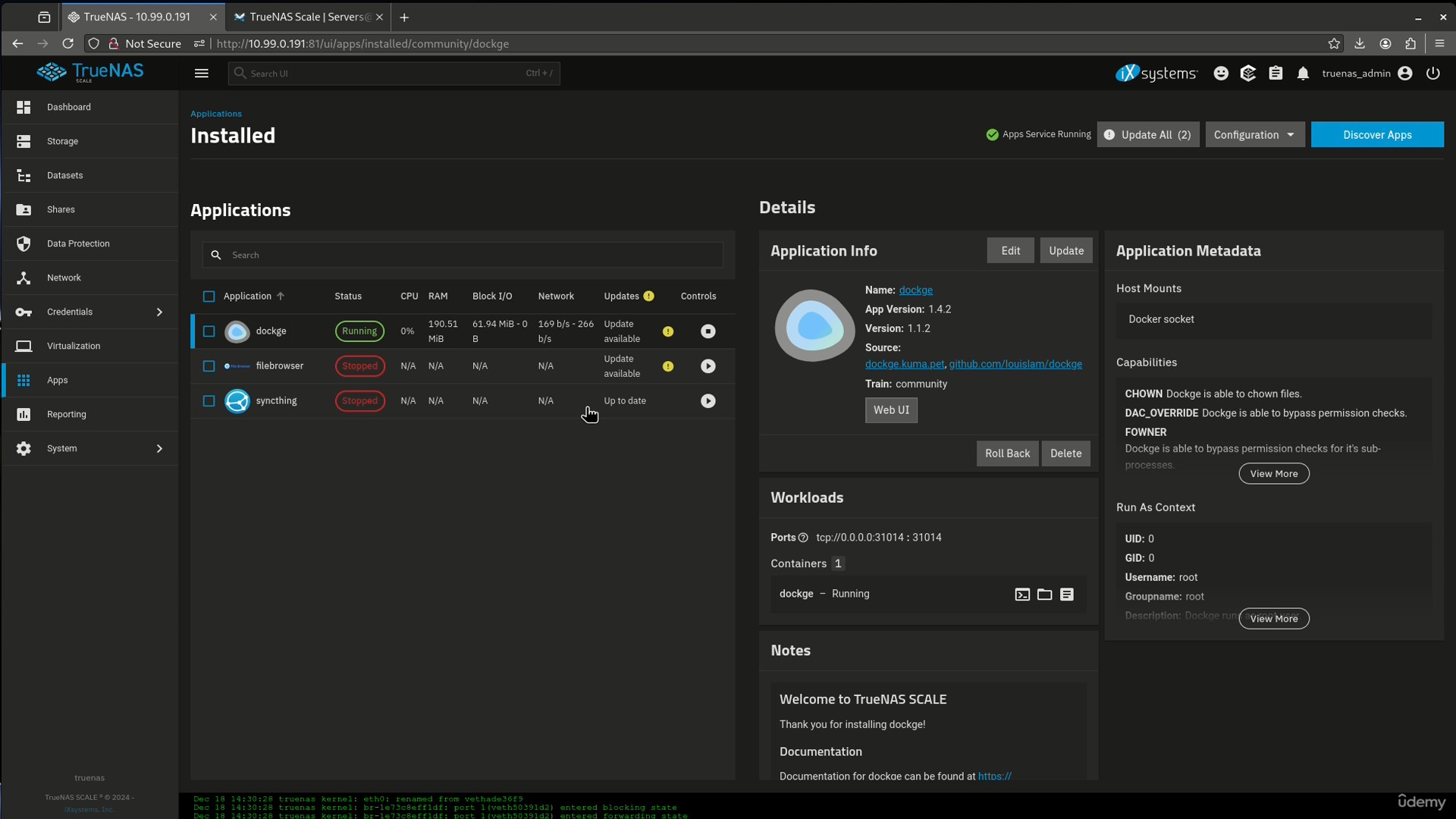Open documentation https:// link in Notes
Screen dimensions: 1456x819
click(995, 777)
